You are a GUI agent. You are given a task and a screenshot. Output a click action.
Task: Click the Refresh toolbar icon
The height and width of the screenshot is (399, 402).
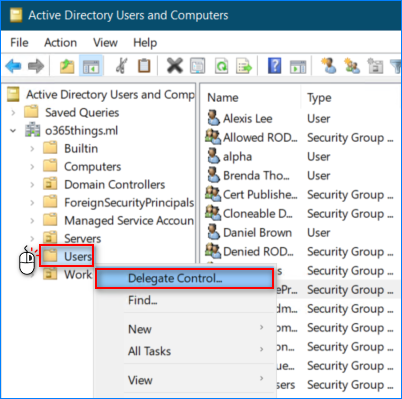221,66
